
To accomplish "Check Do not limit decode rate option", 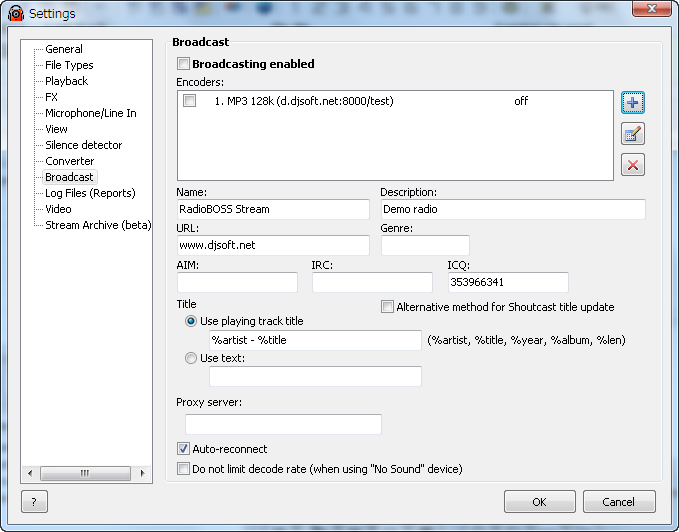I will tap(183, 468).
